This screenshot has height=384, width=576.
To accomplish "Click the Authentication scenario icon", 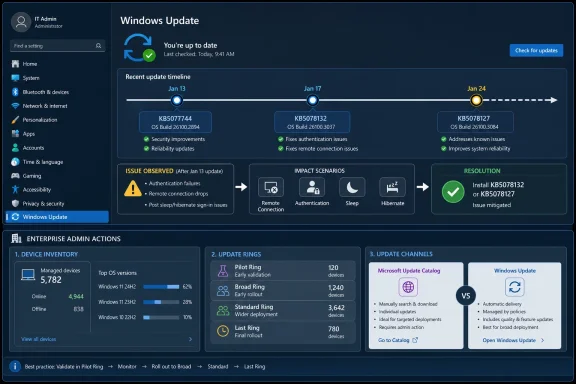I will tap(312, 187).
